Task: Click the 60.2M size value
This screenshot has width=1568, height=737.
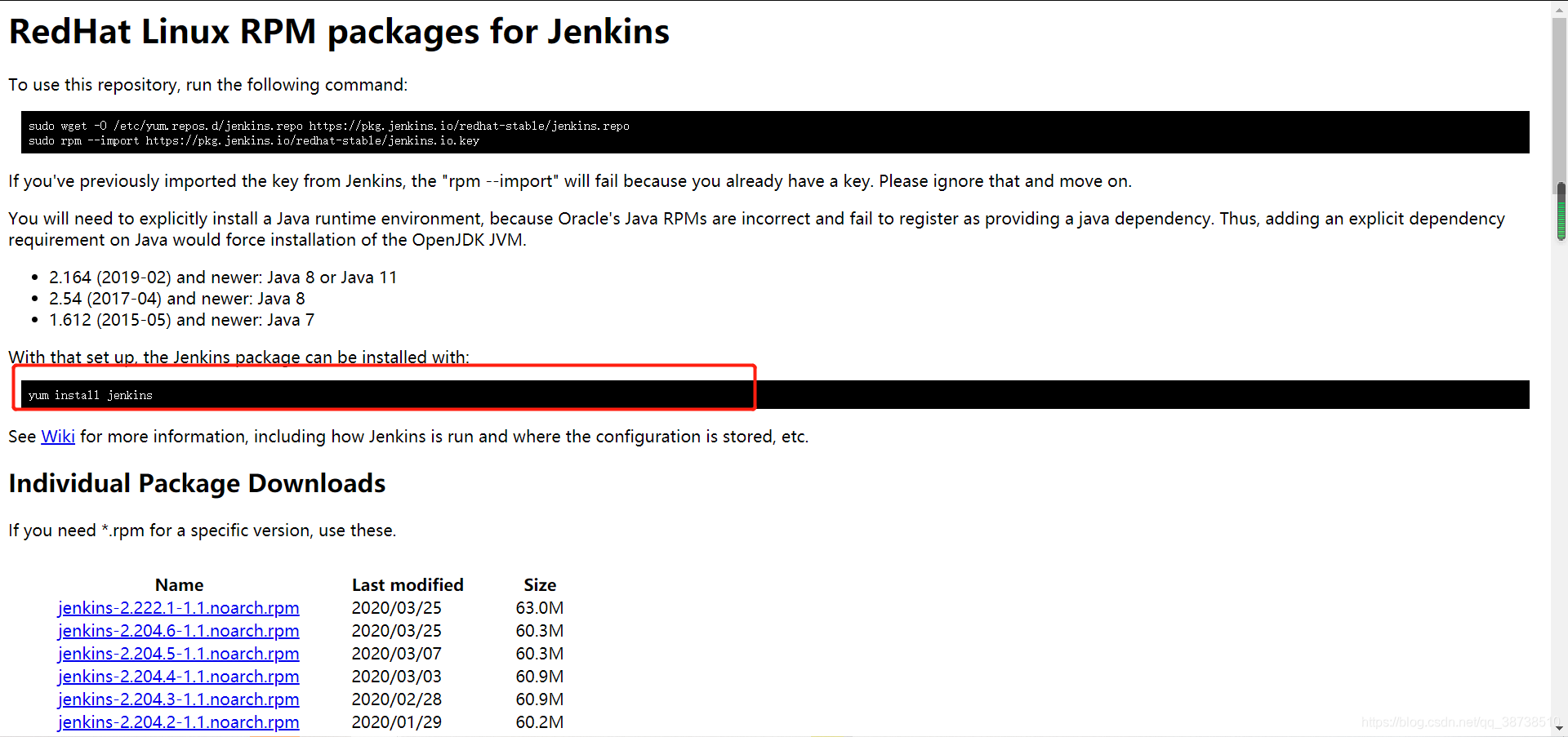Action: [540, 722]
